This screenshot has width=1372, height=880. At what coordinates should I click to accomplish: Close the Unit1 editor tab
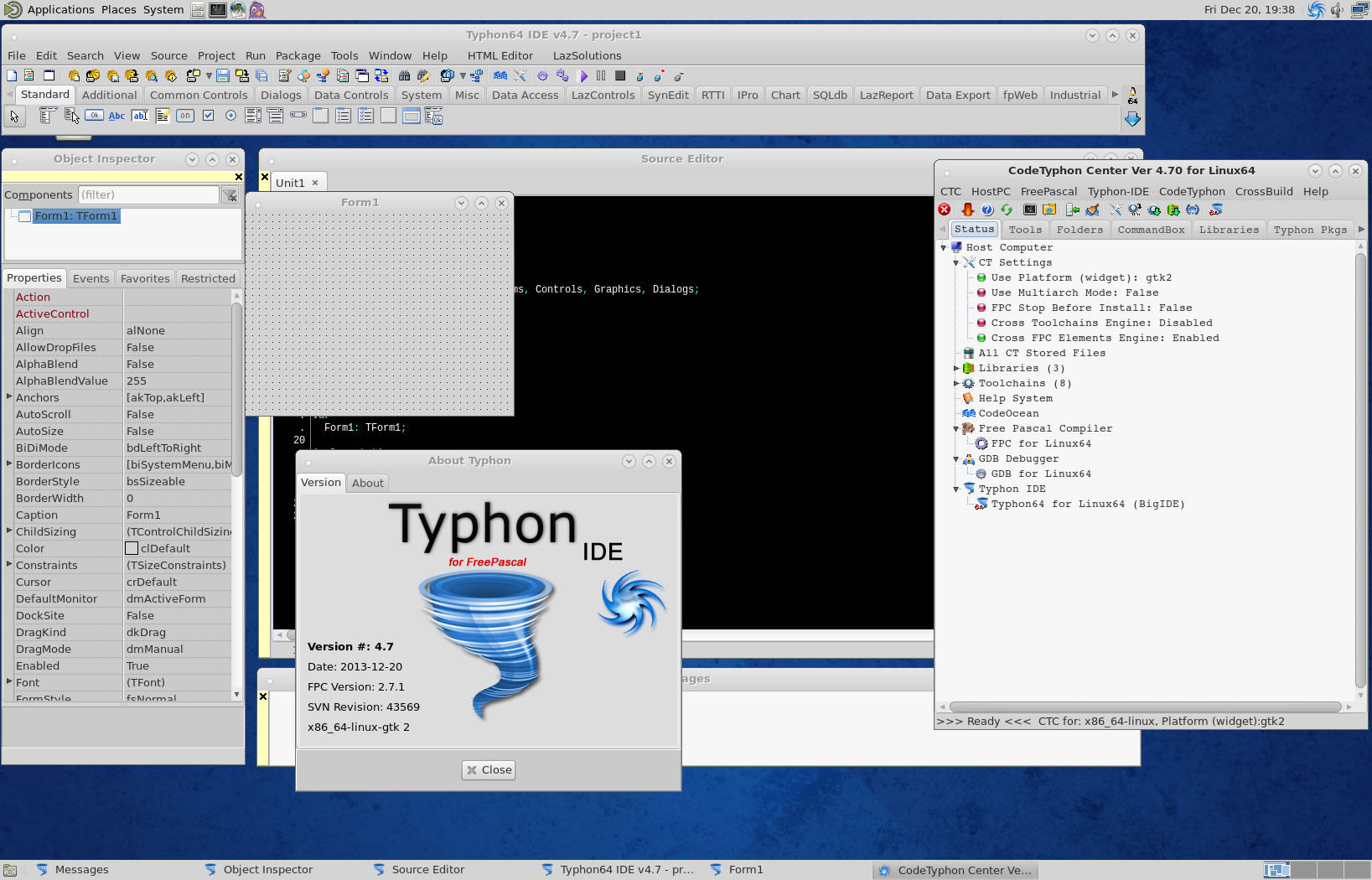[315, 183]
